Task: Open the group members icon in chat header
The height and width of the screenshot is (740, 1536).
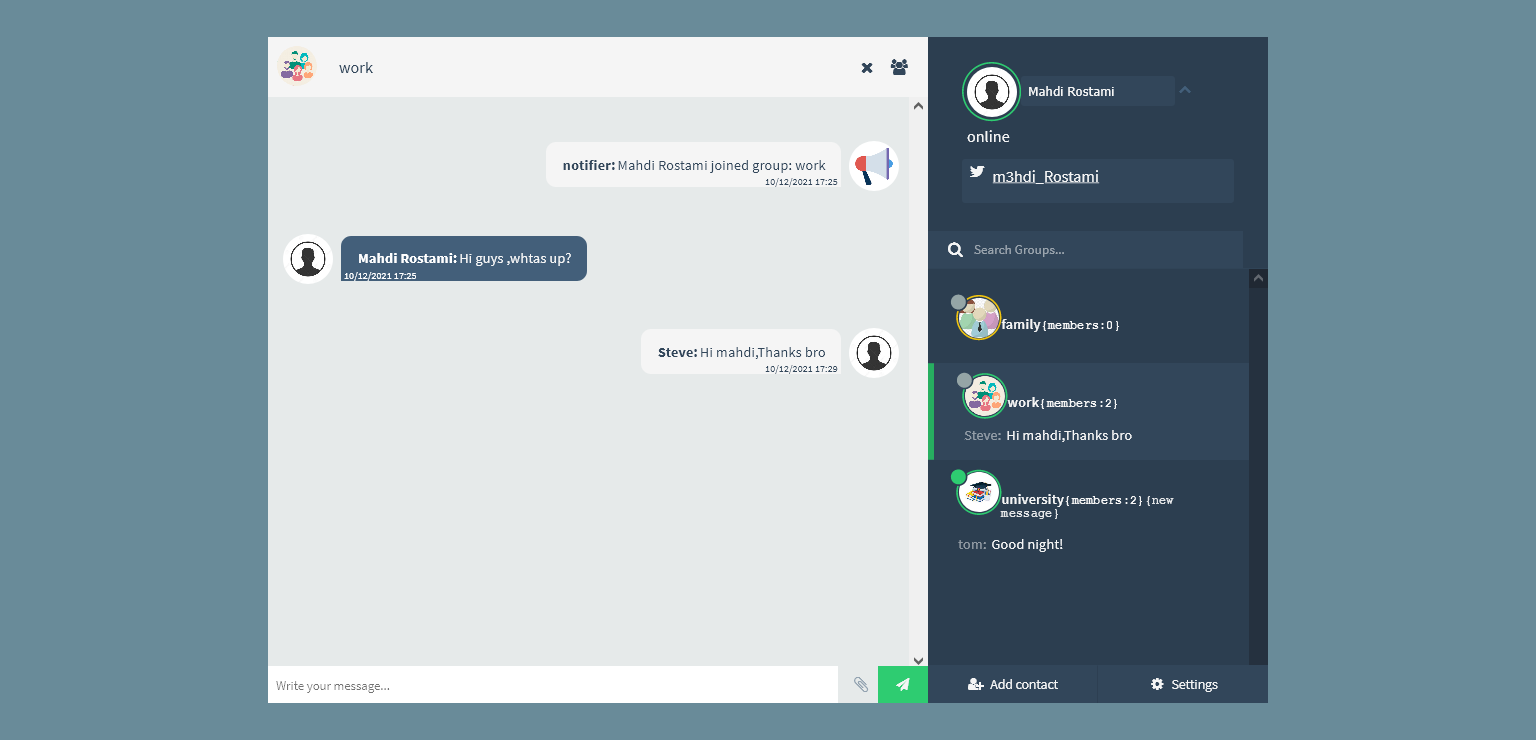Action: pyautogui.click(x=899, y=67)
